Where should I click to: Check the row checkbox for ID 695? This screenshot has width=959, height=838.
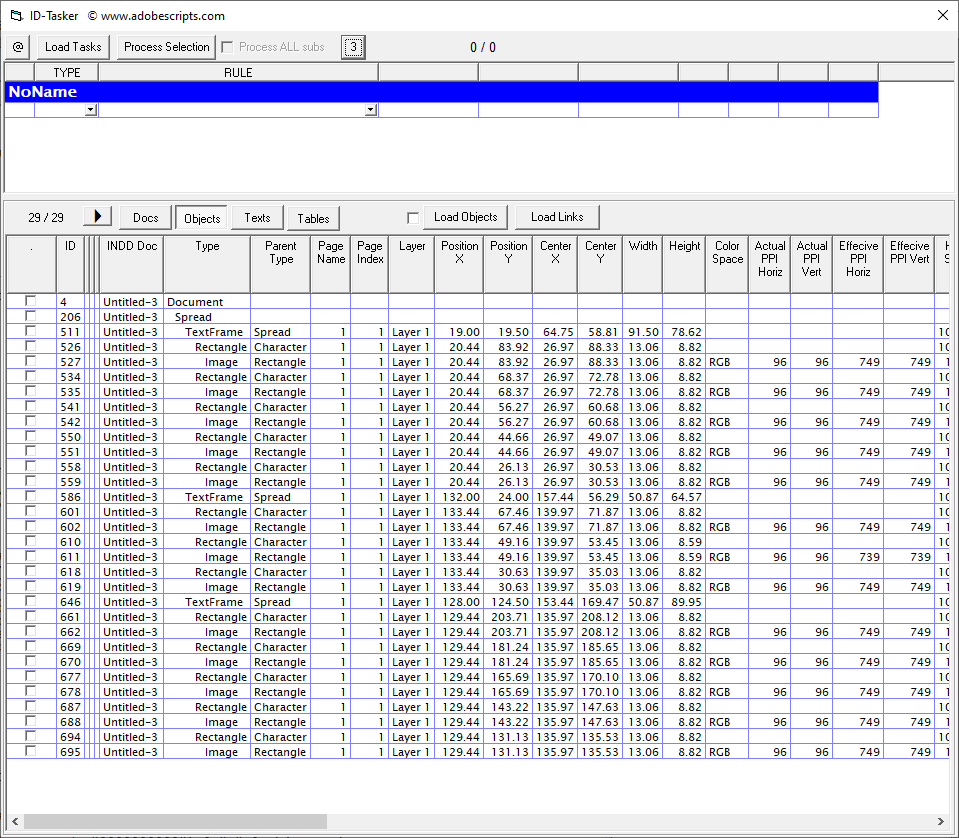pos(31,752)
